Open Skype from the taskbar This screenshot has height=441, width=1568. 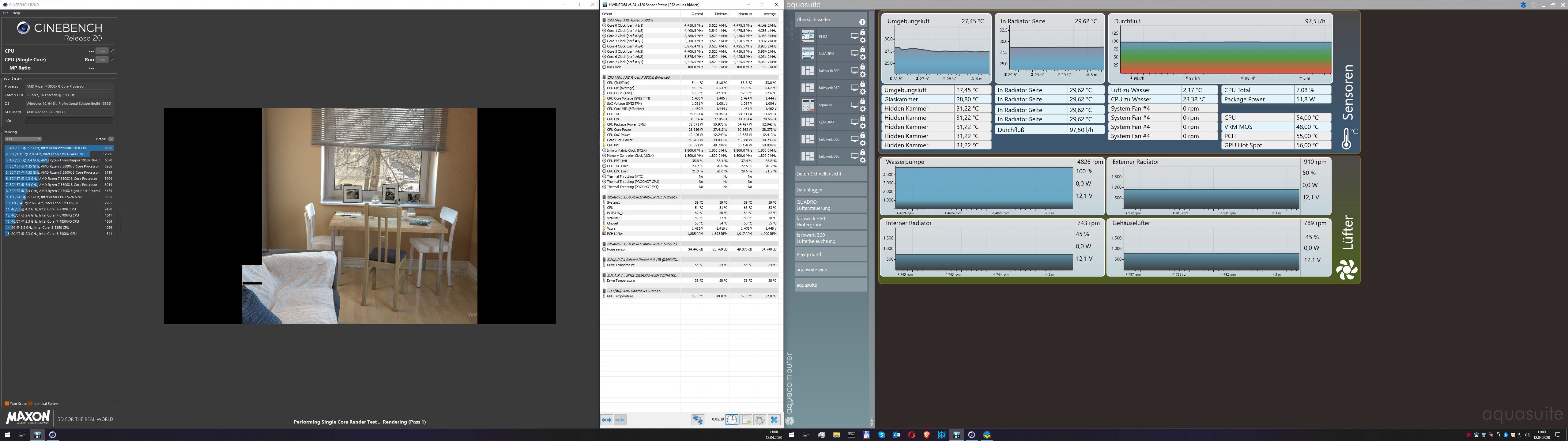pos(881,435)
